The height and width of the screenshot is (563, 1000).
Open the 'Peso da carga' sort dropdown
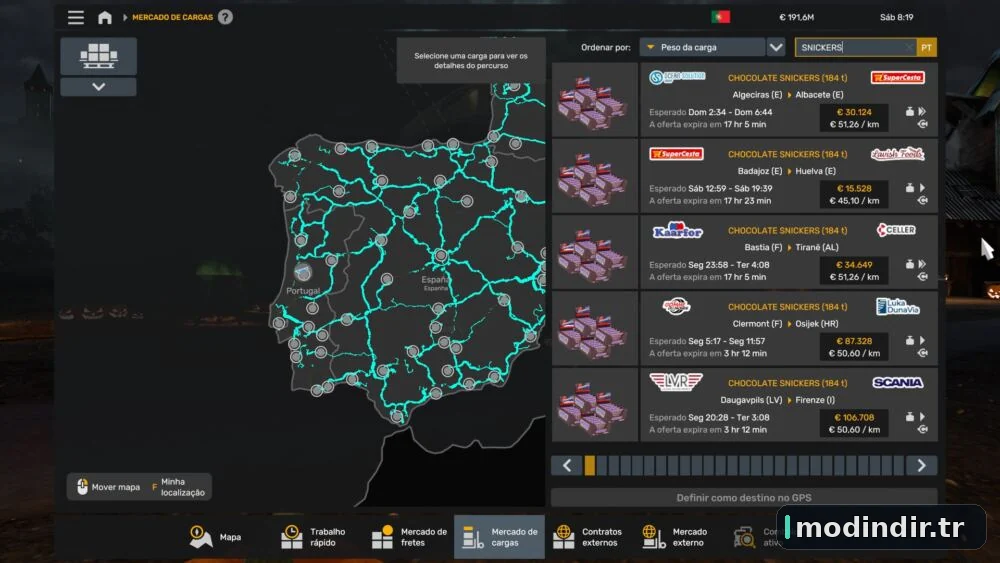click(702, 47)
